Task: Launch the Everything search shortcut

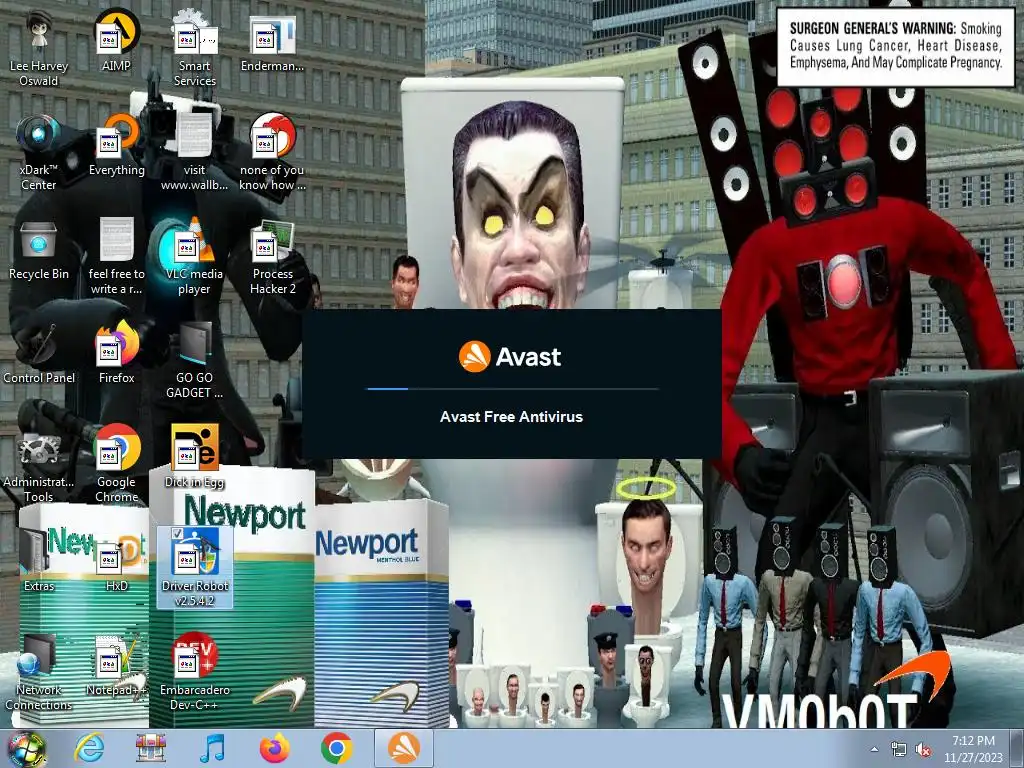Action: (x=116, y=145)
